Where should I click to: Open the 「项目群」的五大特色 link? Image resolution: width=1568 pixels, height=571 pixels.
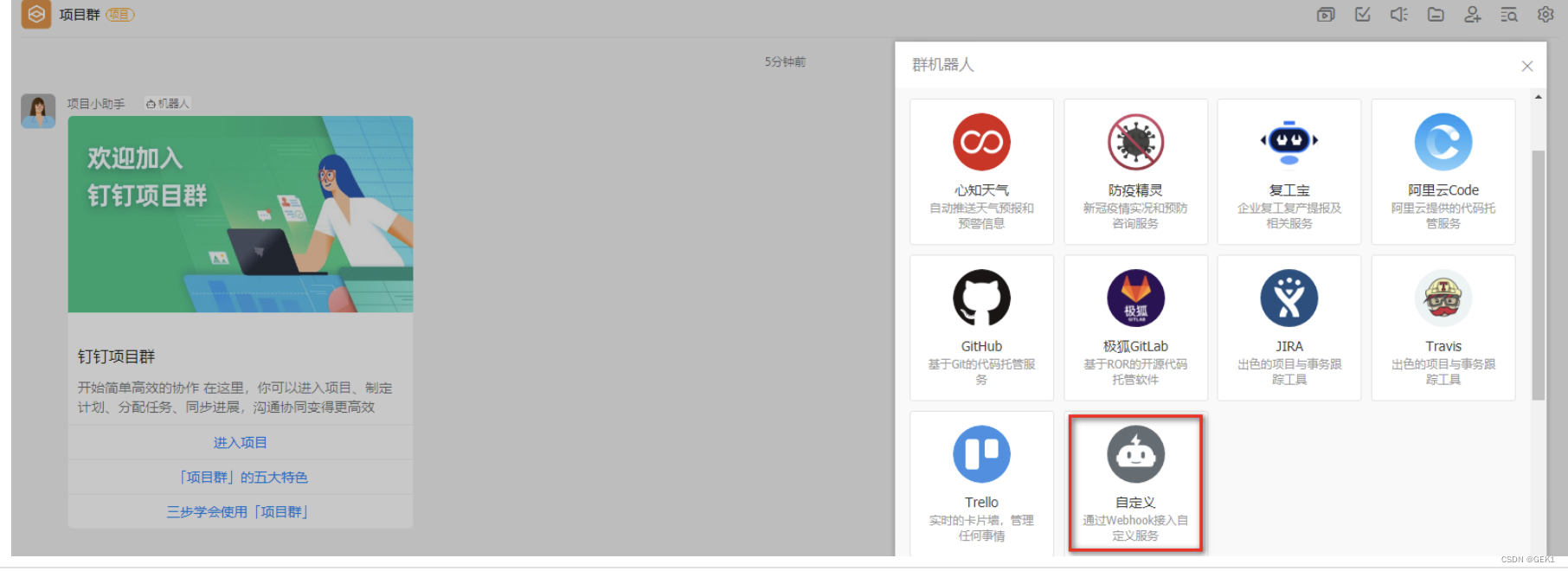241,477
